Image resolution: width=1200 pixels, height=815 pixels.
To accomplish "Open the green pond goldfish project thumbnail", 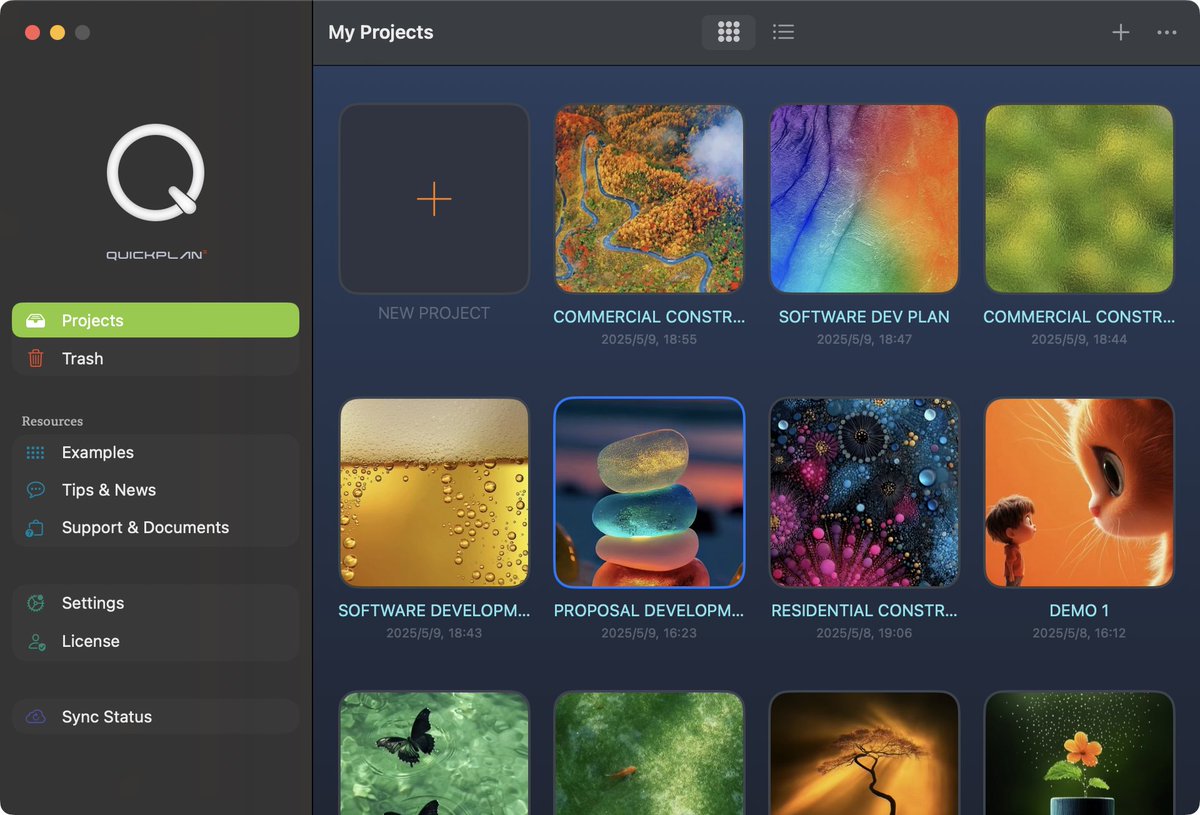I will pos(649,753).
